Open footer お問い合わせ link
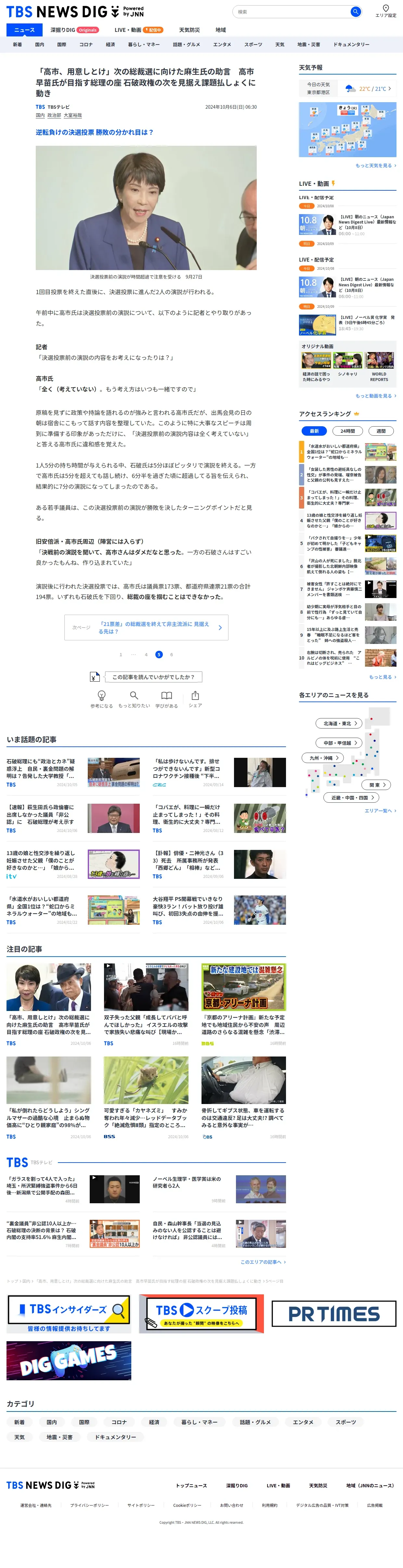The width and height of the screenshot is (403, 1568). [x=232, y=1505]
